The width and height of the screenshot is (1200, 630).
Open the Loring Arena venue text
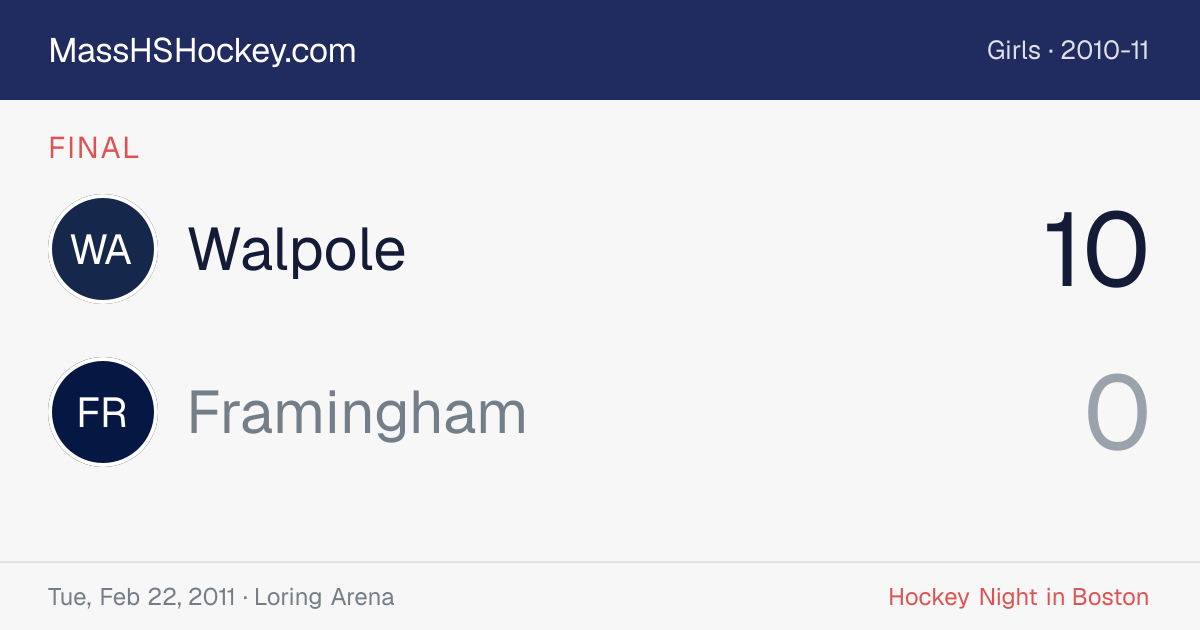pyautogui.click(x=324, y=598)
